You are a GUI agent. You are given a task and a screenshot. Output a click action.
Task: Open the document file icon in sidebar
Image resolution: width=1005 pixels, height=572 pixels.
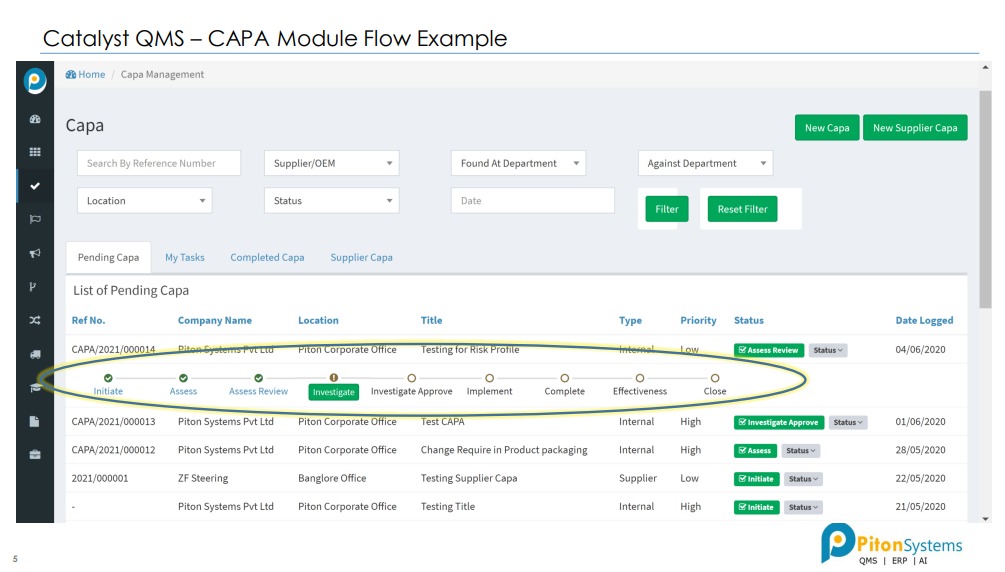[35, 421]
